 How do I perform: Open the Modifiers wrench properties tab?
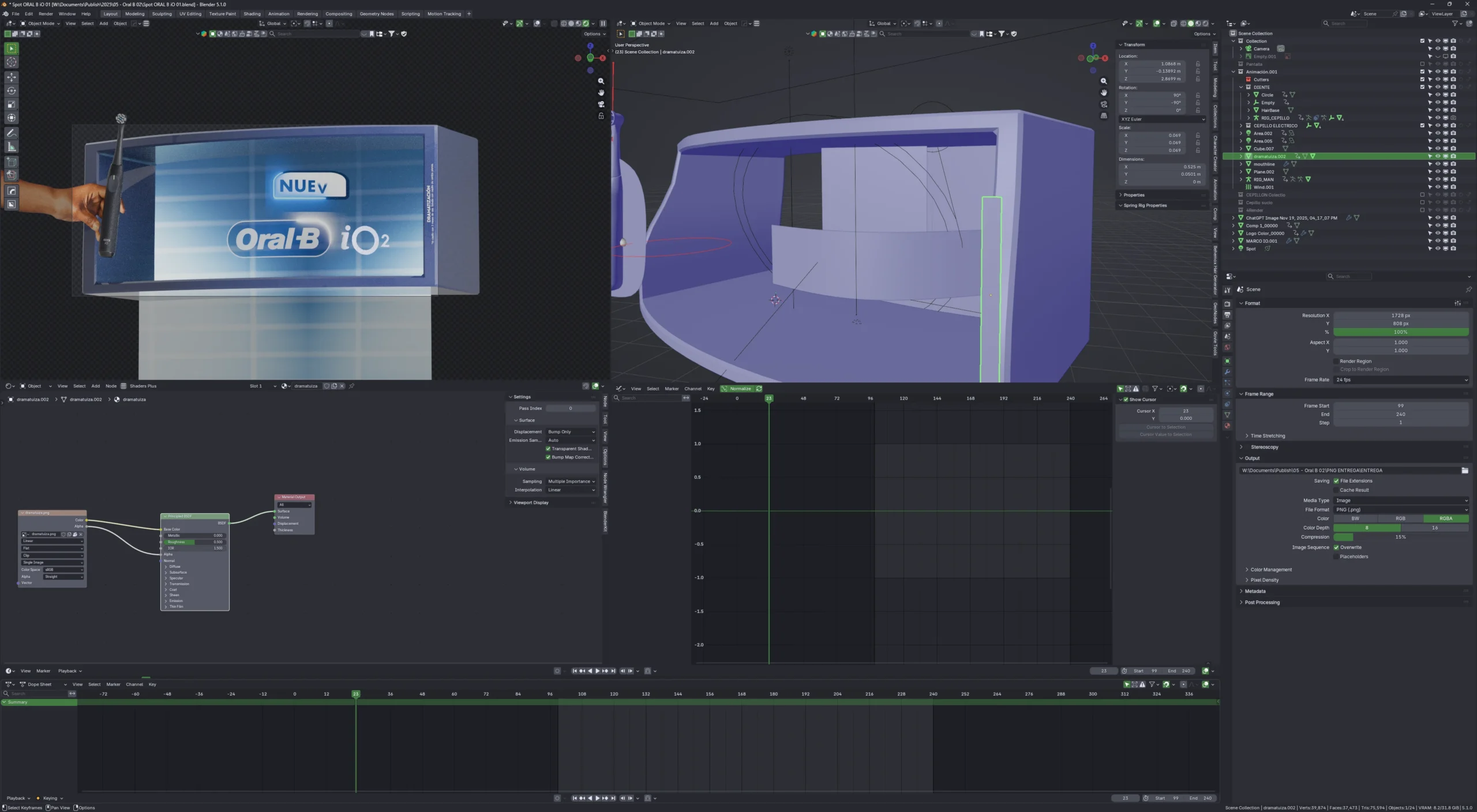tap(1228, 372)
